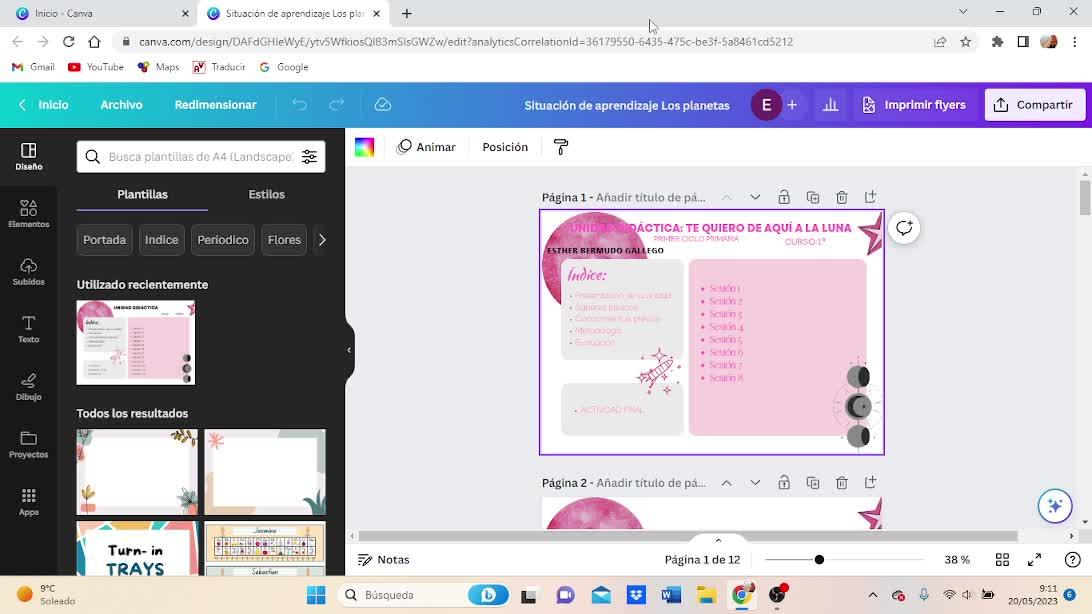
Task: Open the background color swatch
Action: [x=364, y=147]
